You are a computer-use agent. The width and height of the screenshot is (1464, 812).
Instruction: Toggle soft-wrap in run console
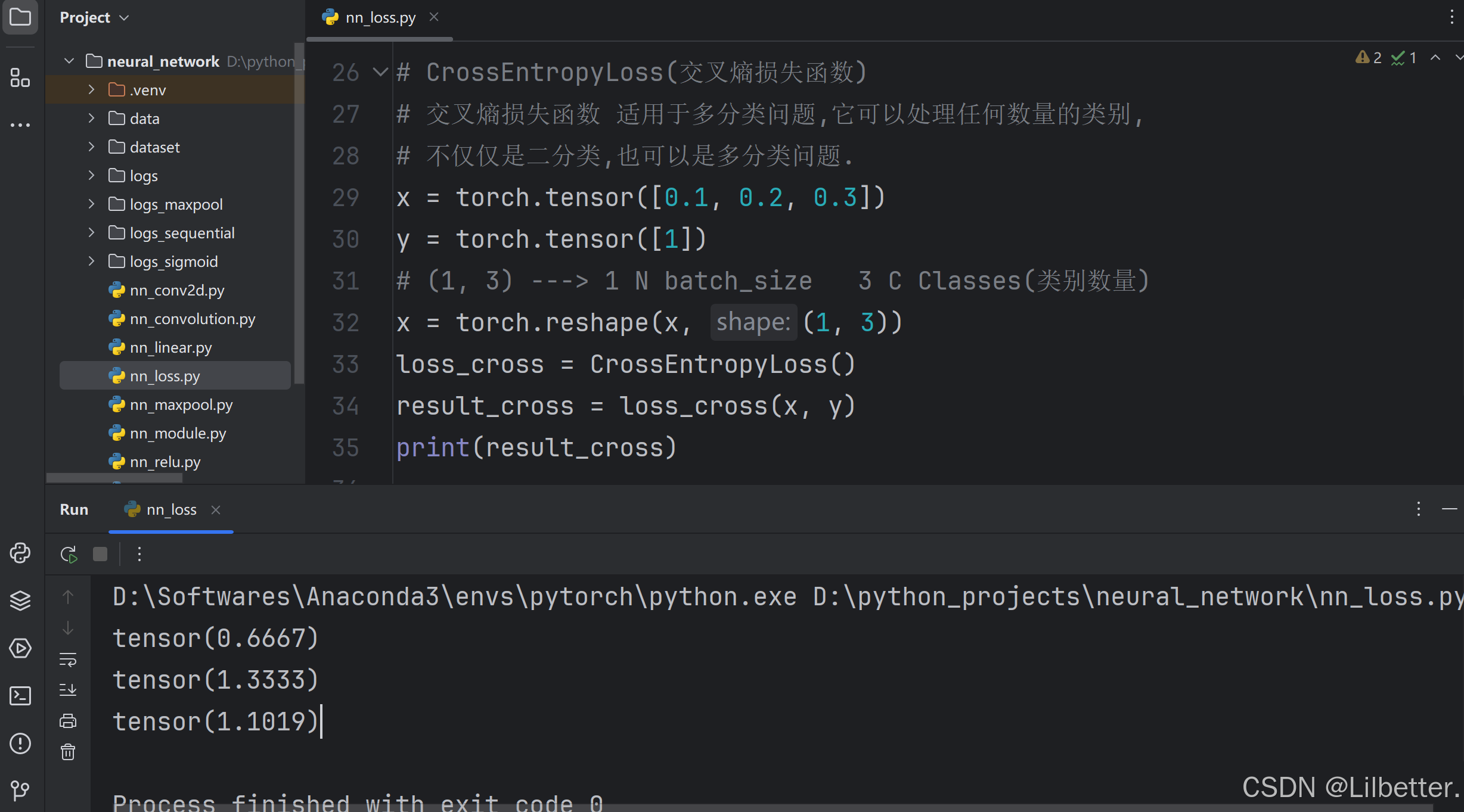tap(68, 659)
